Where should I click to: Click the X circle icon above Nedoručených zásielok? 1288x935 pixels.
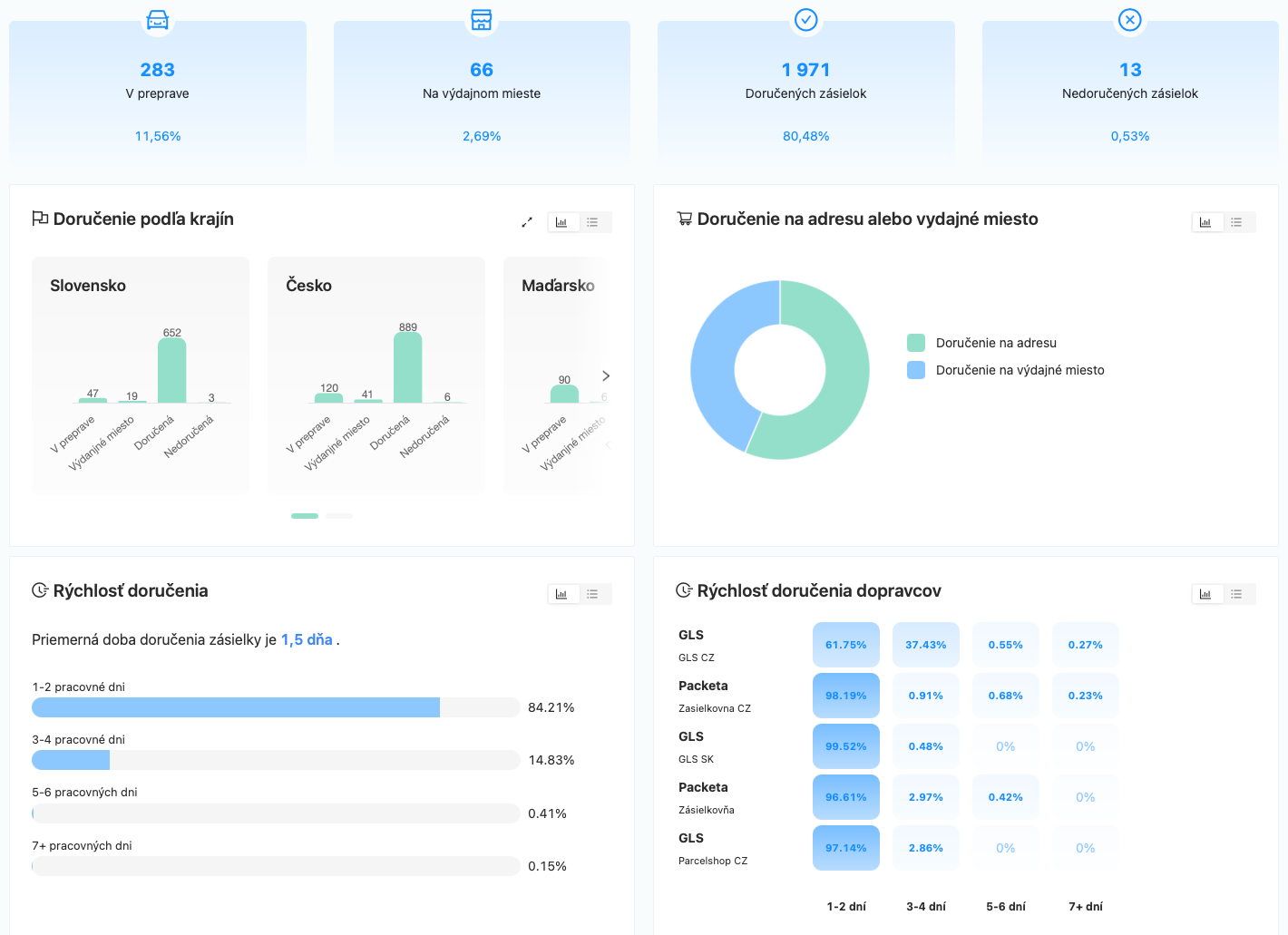[1130, 19]
